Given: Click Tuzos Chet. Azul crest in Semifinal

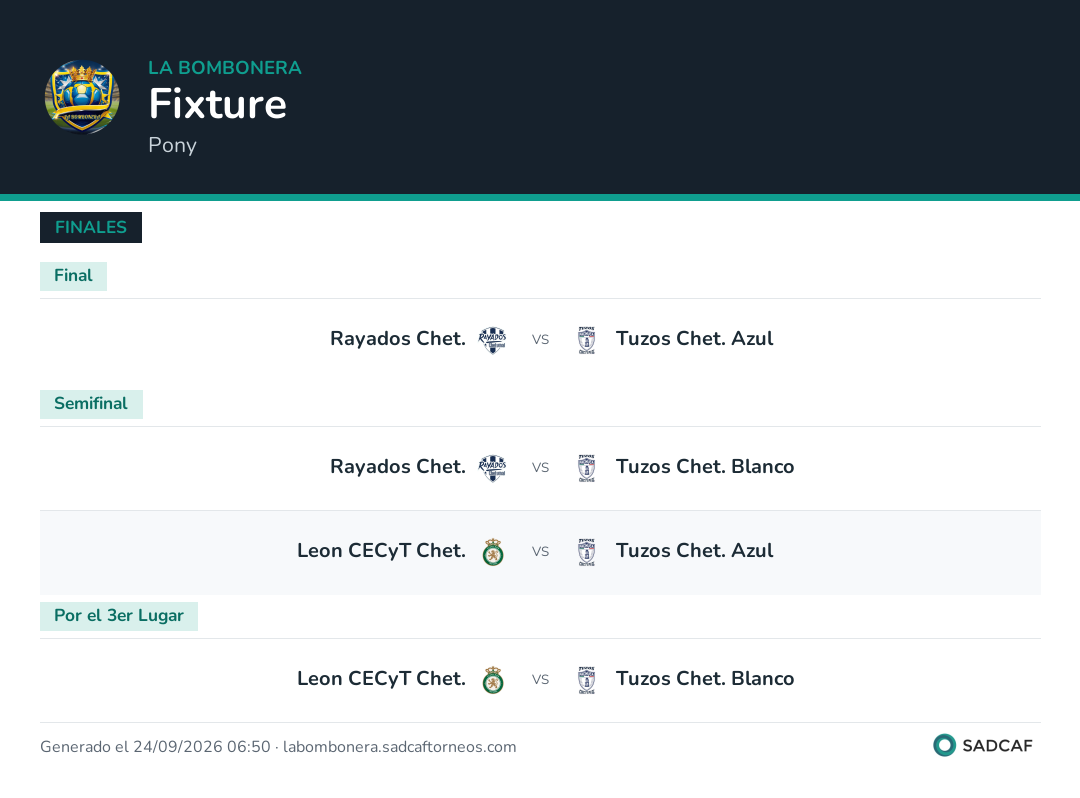Looking at the screenshot, I should pyautogui.click(x=587, y=552).
